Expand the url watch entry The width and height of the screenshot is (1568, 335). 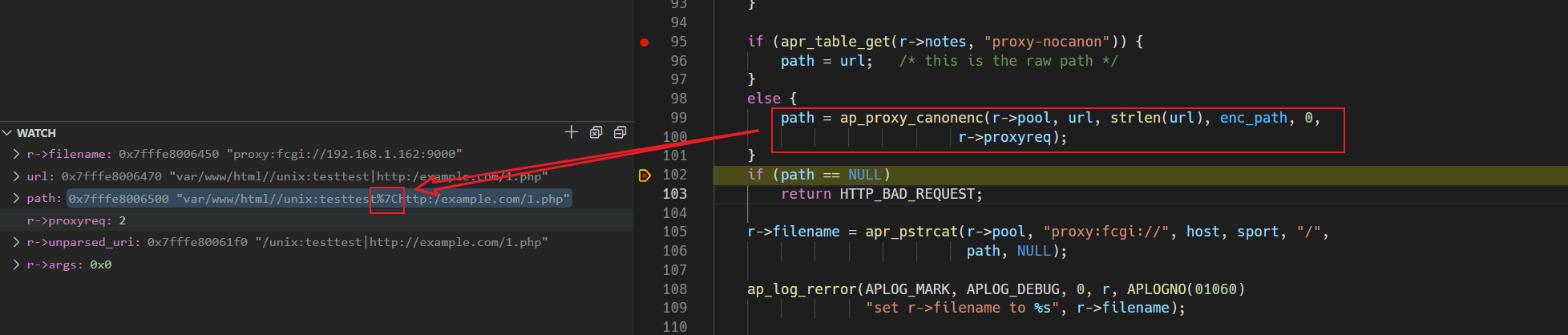point(16,176)
